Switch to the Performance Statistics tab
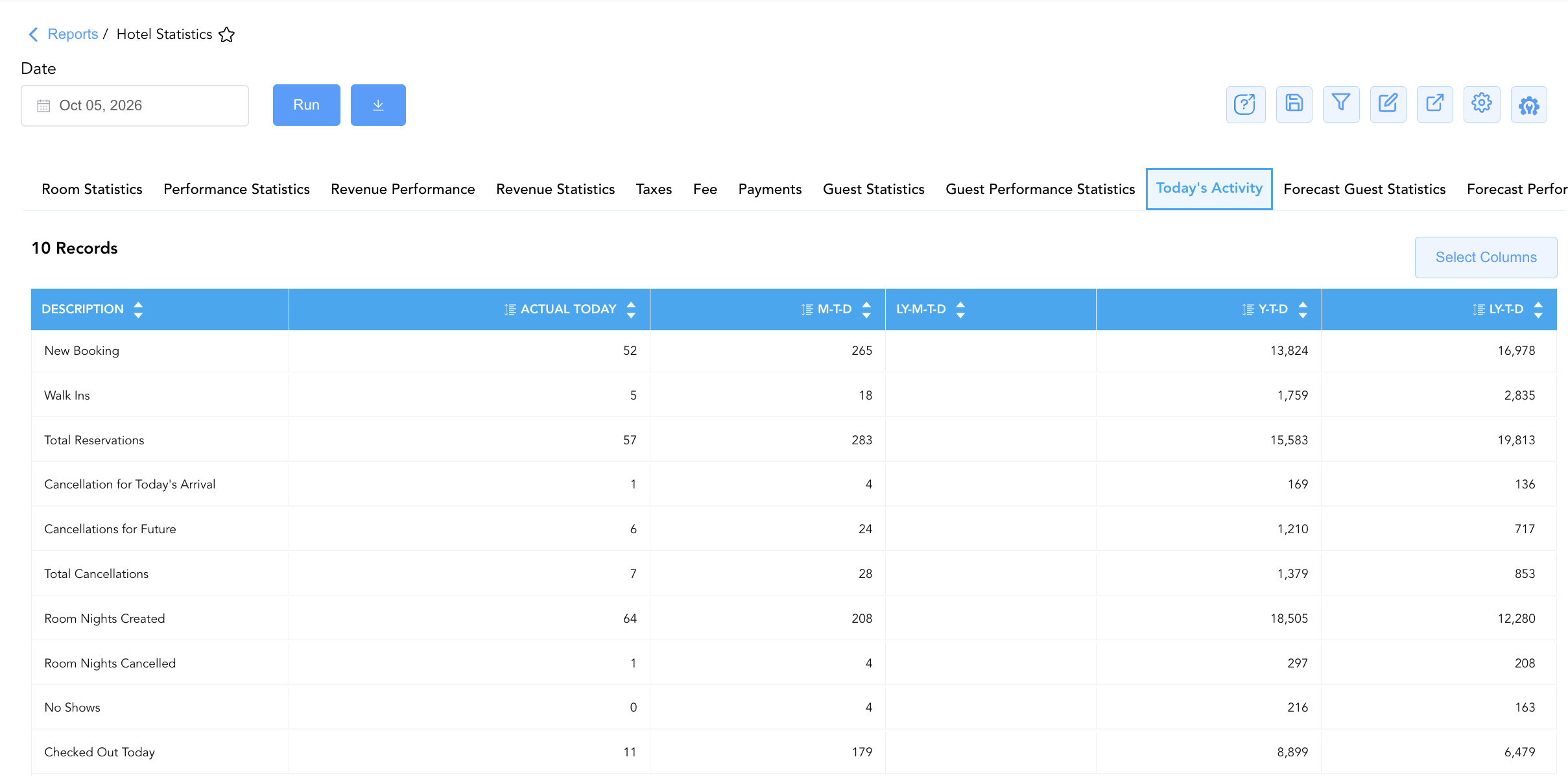 click(237, 189)
